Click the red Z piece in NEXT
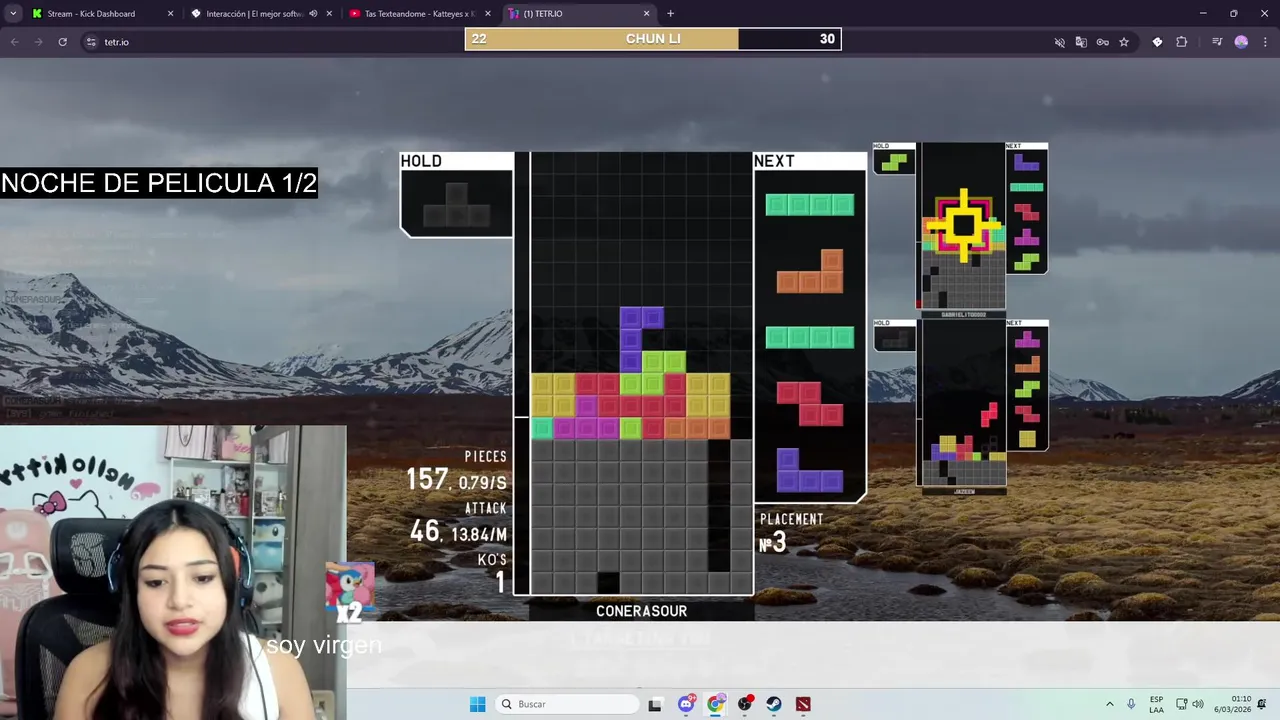 coord(810,404)
